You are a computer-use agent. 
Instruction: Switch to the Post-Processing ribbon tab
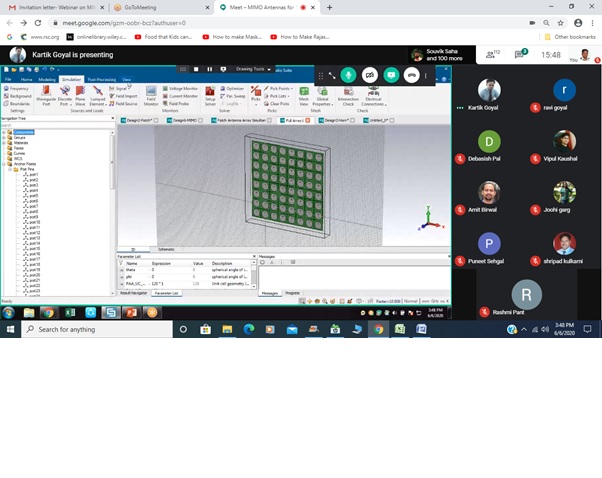point(100,79)
